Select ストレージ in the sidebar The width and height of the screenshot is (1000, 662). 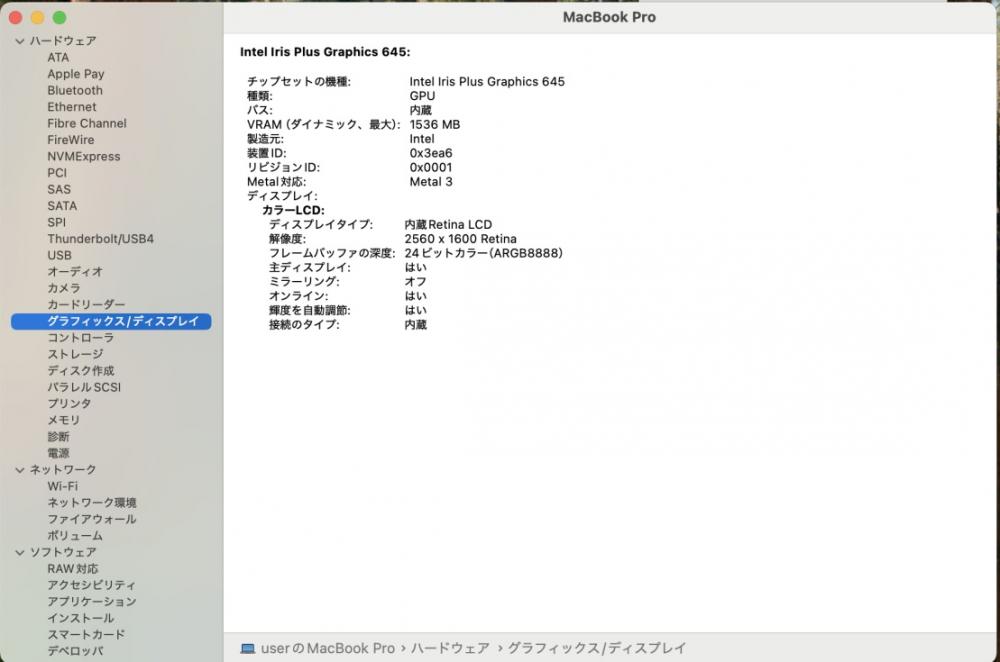click(75, 355)
